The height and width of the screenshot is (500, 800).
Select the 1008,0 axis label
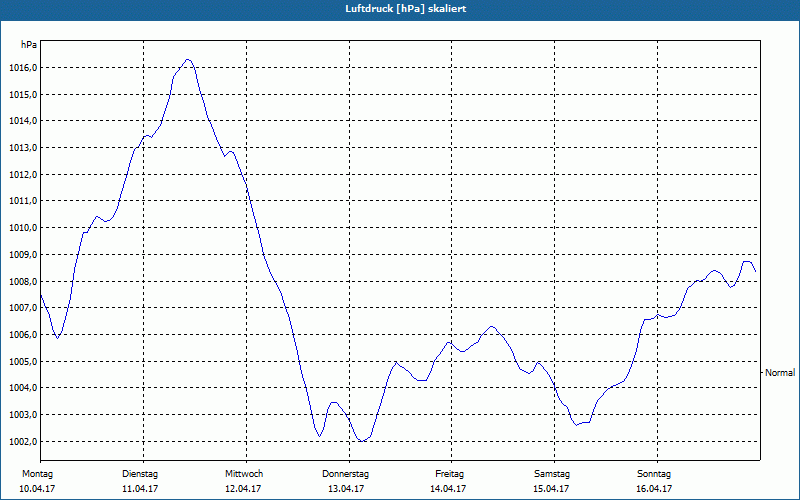click(x=21, y=282)
